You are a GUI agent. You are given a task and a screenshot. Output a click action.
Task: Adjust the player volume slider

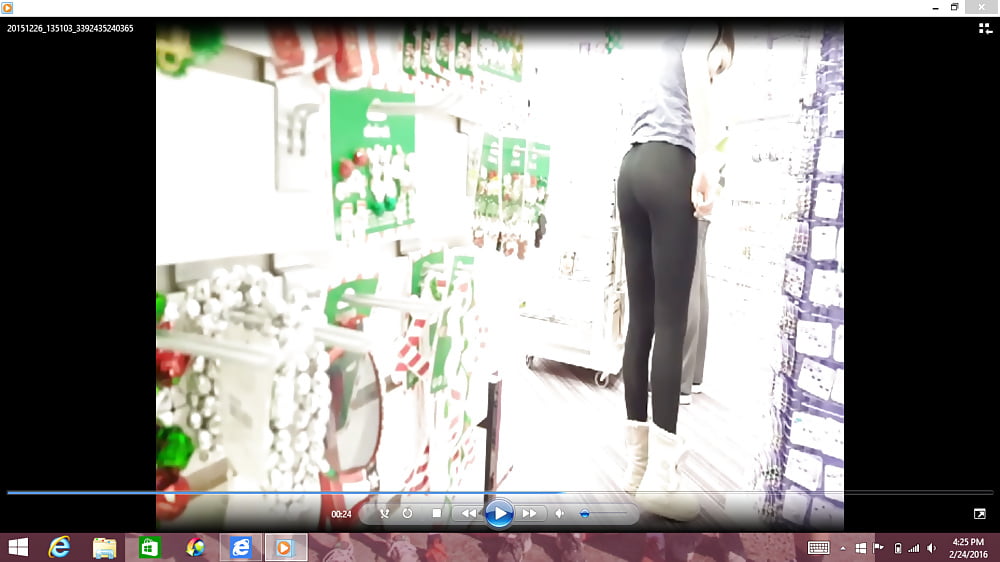(600, 513)
